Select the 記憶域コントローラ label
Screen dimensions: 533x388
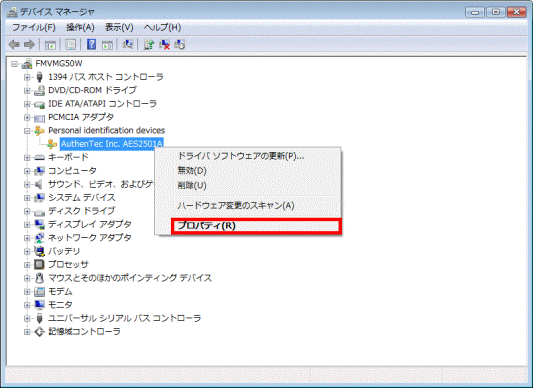click(x=84, y=332)
